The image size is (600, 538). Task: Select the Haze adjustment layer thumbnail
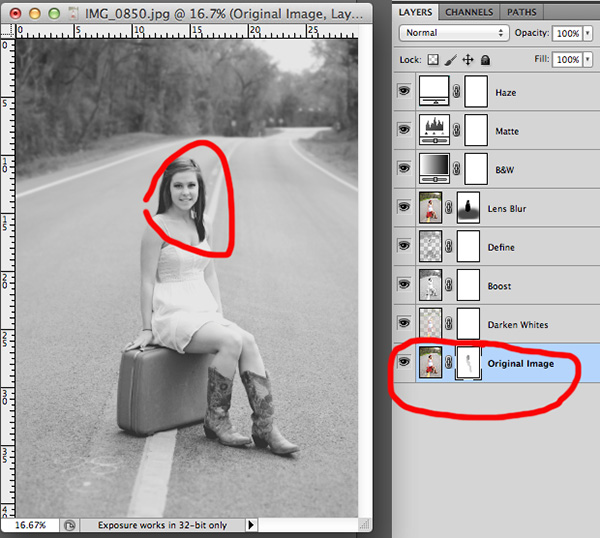click(434, 91)
